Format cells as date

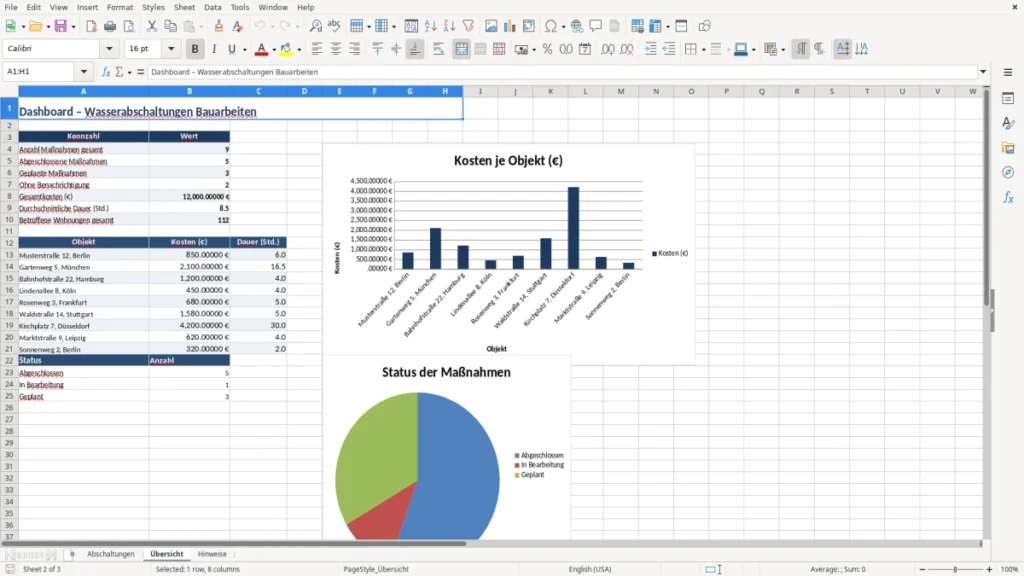585,49
